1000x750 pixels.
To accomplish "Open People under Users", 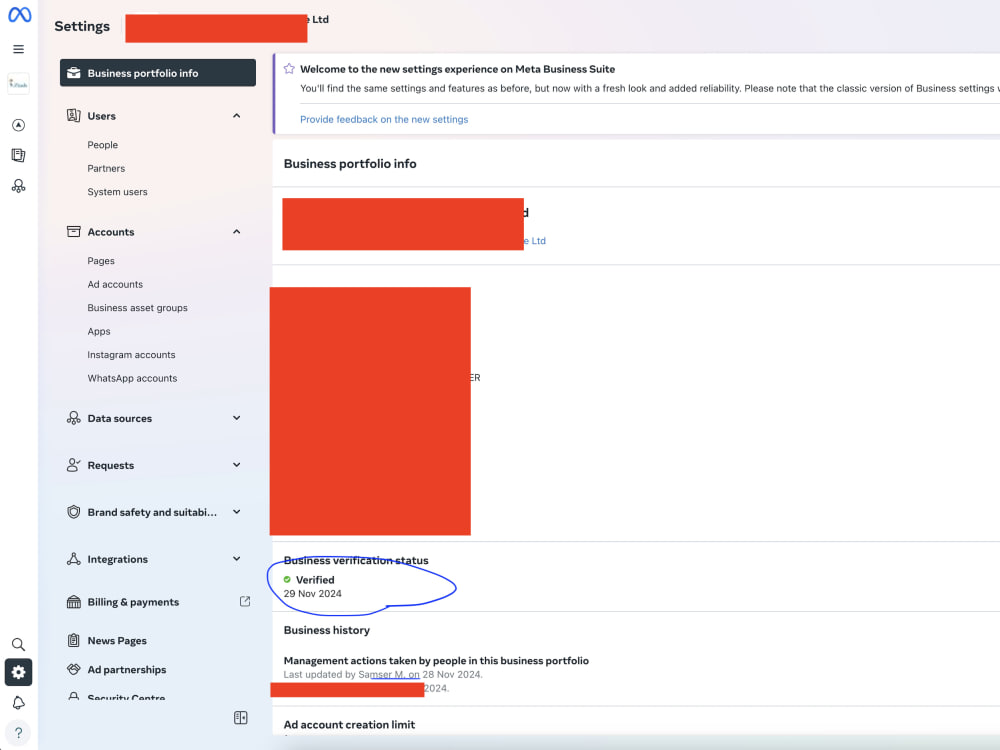I will 103,145.
